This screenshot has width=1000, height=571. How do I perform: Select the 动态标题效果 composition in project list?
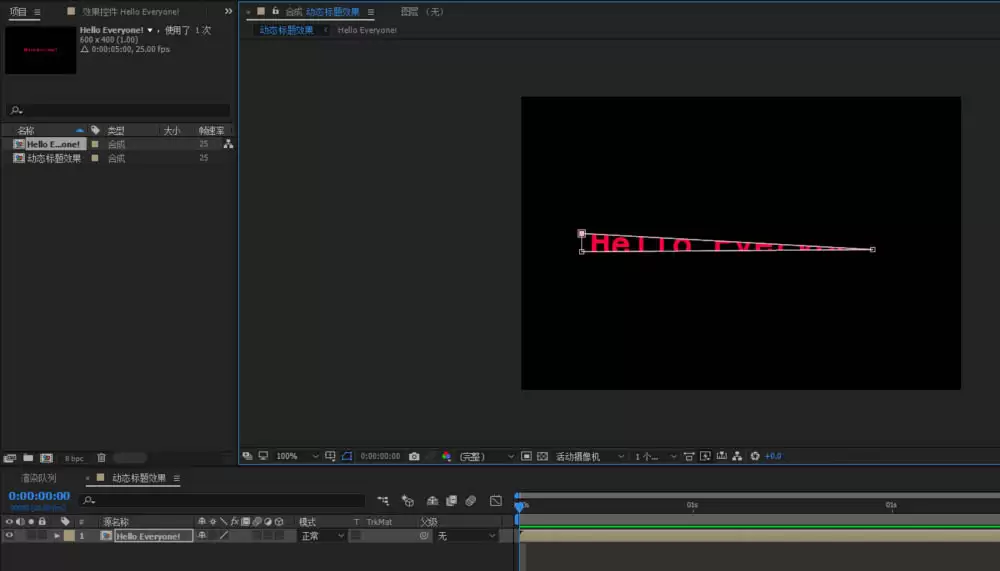[54, 158]
